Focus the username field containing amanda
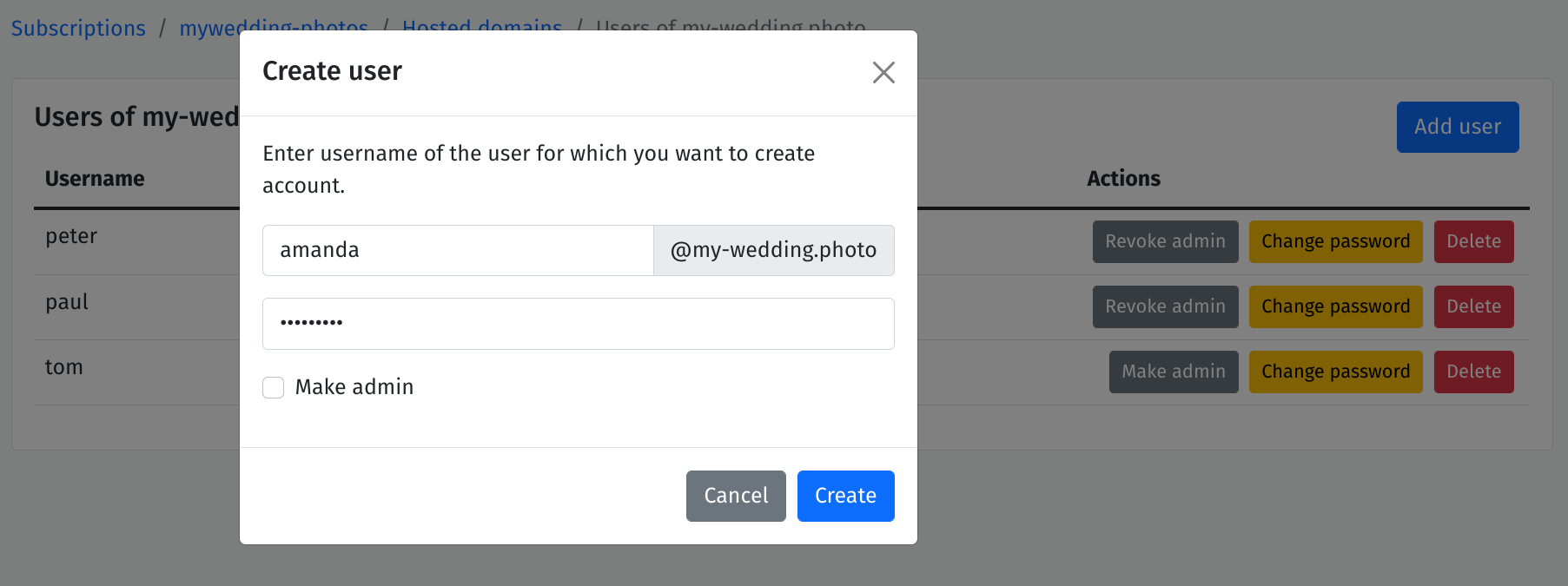The width and height of the screenshot is (1568, 586). coord(458,250)
